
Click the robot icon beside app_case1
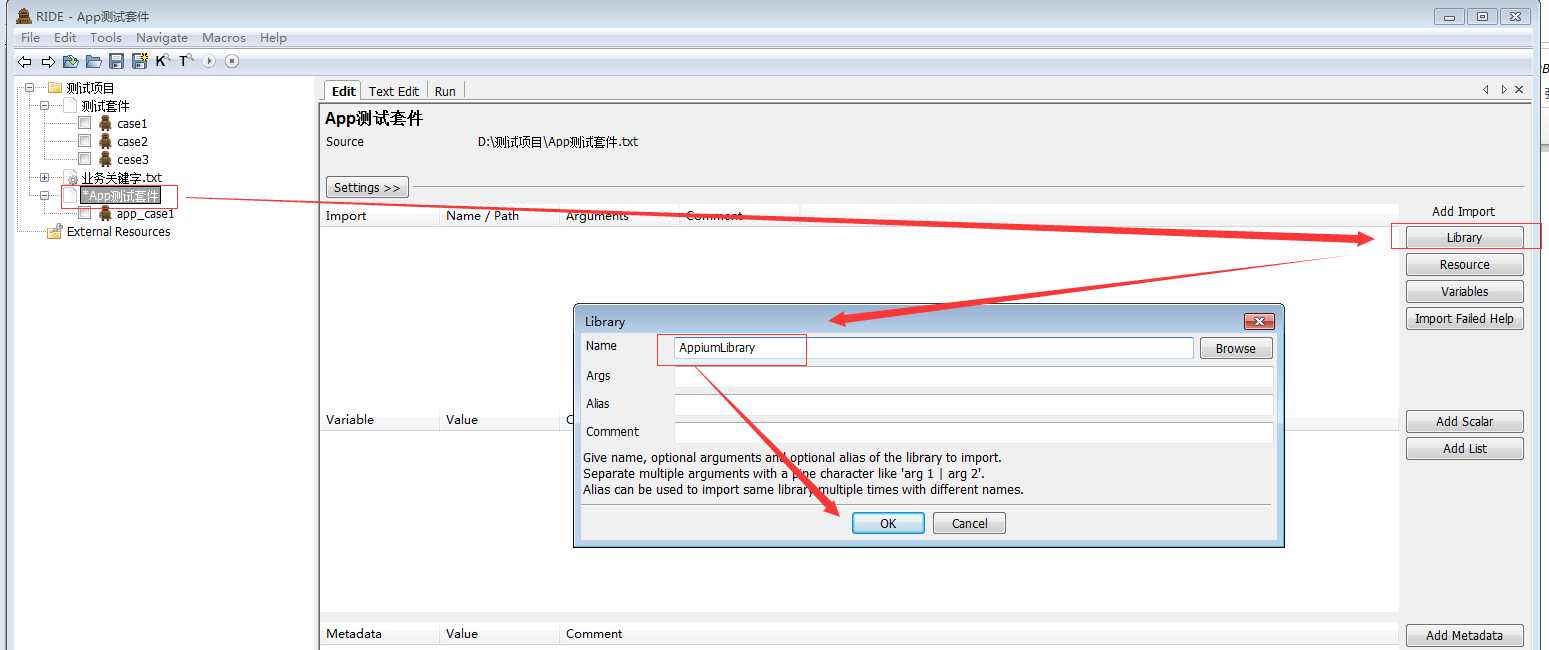point(105,213)
